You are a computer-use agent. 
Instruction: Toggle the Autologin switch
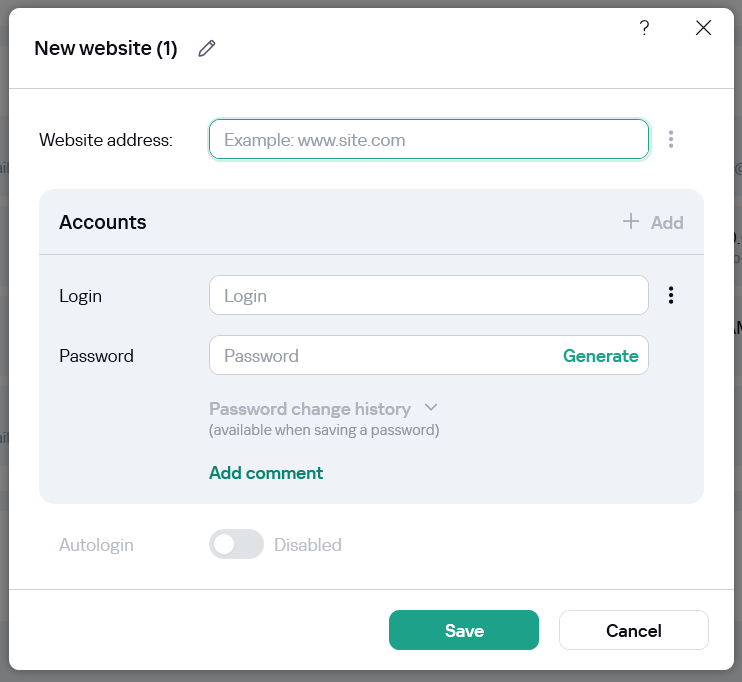pyautogui.click(x=236, y=545)
